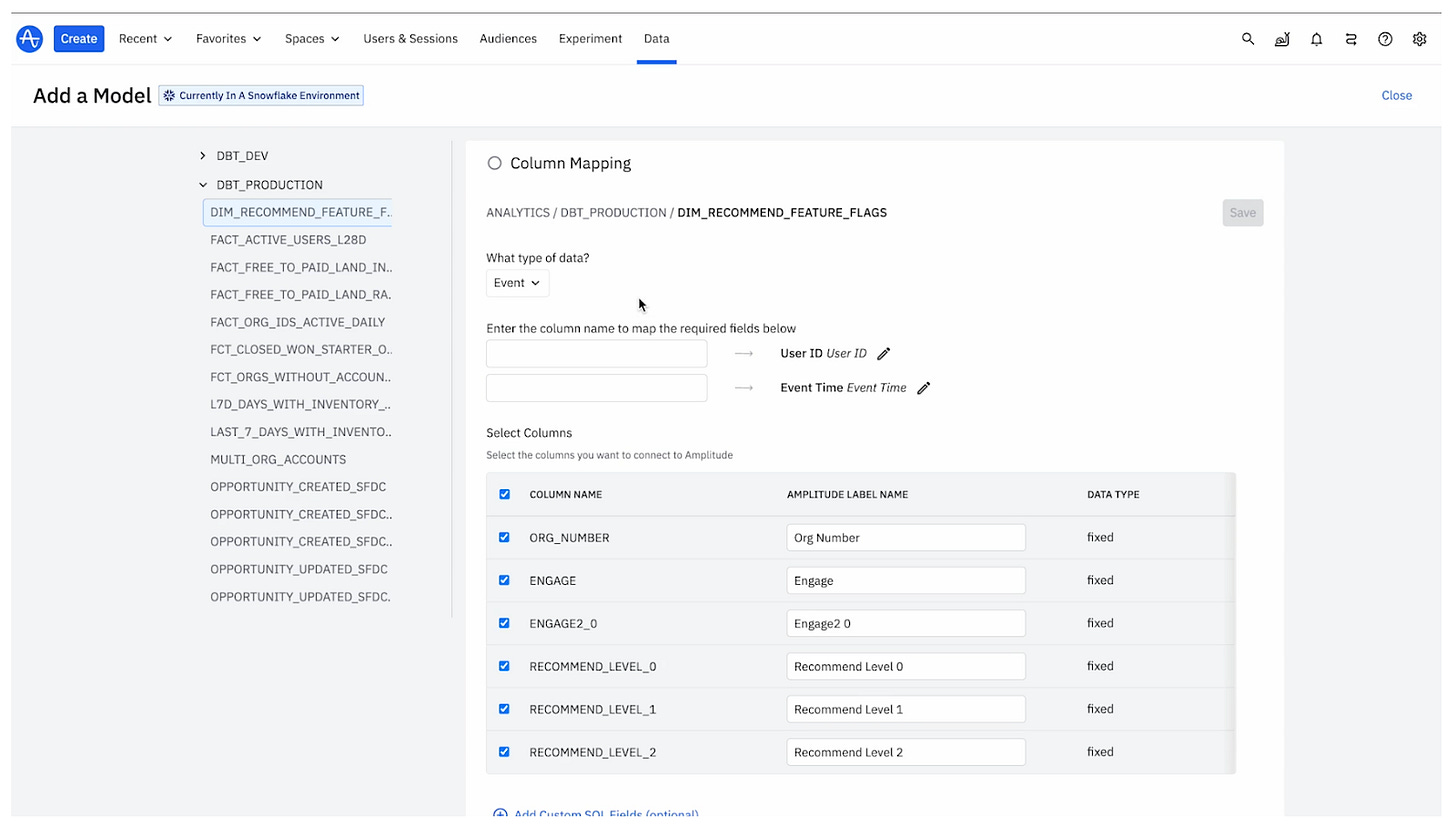This screenshot has width=1456, height=825.
Task: Open the search magnifier icon
Action: [x=1248, y=39]
